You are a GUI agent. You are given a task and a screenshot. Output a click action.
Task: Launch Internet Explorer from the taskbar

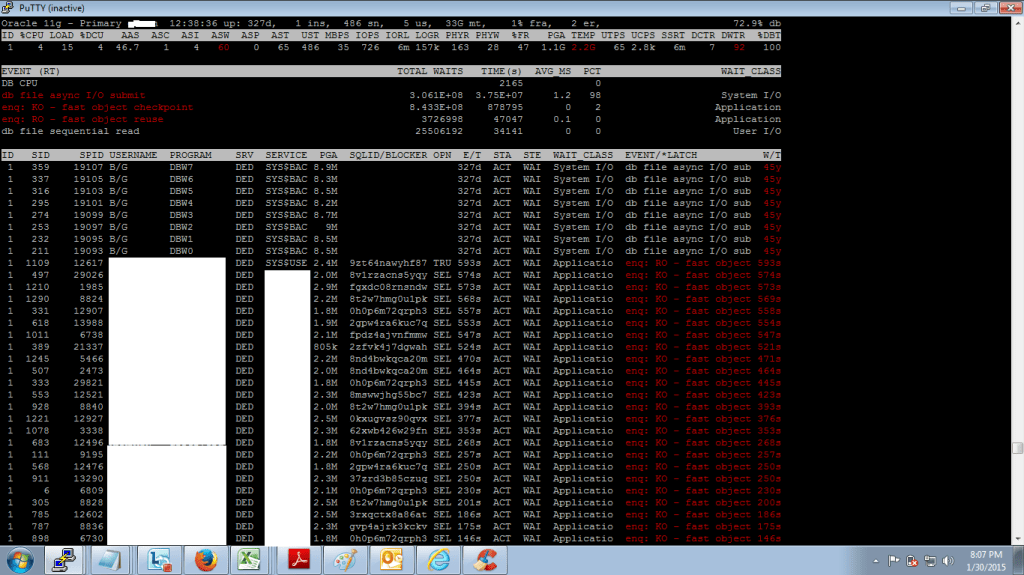click(438, 561)
